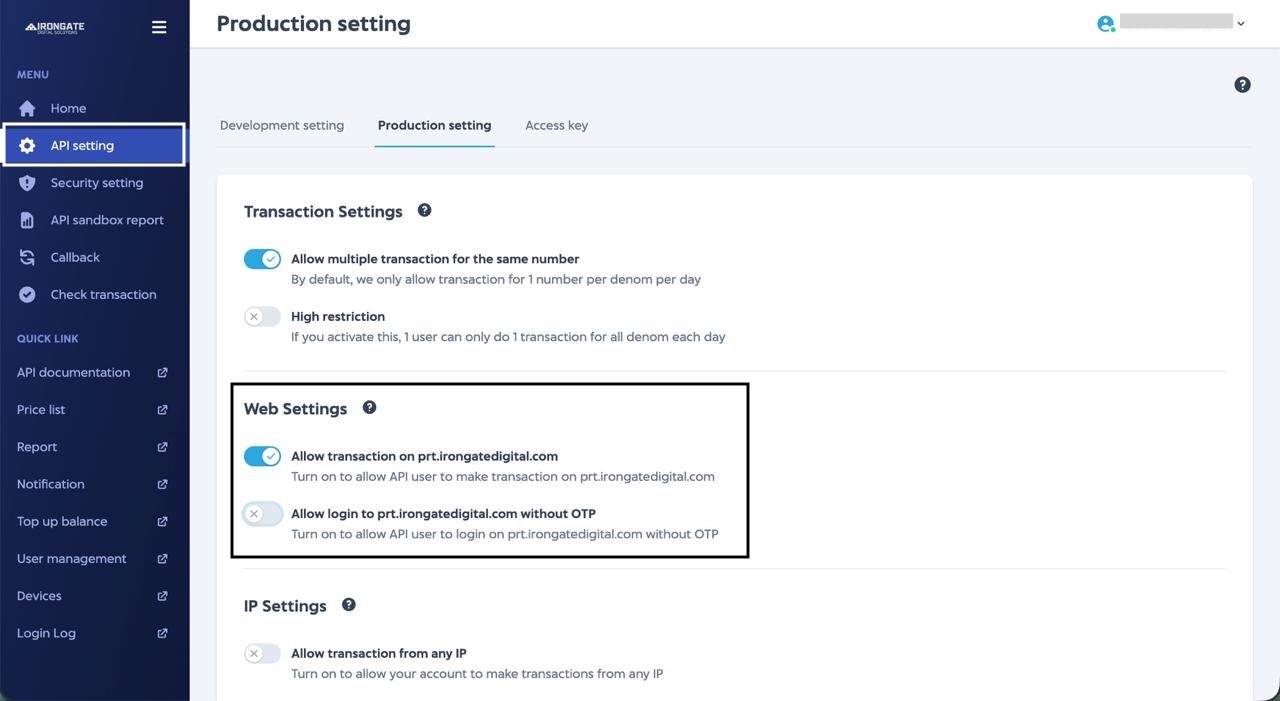
Task: Enable High restriction
Action: tap(261, 316)
